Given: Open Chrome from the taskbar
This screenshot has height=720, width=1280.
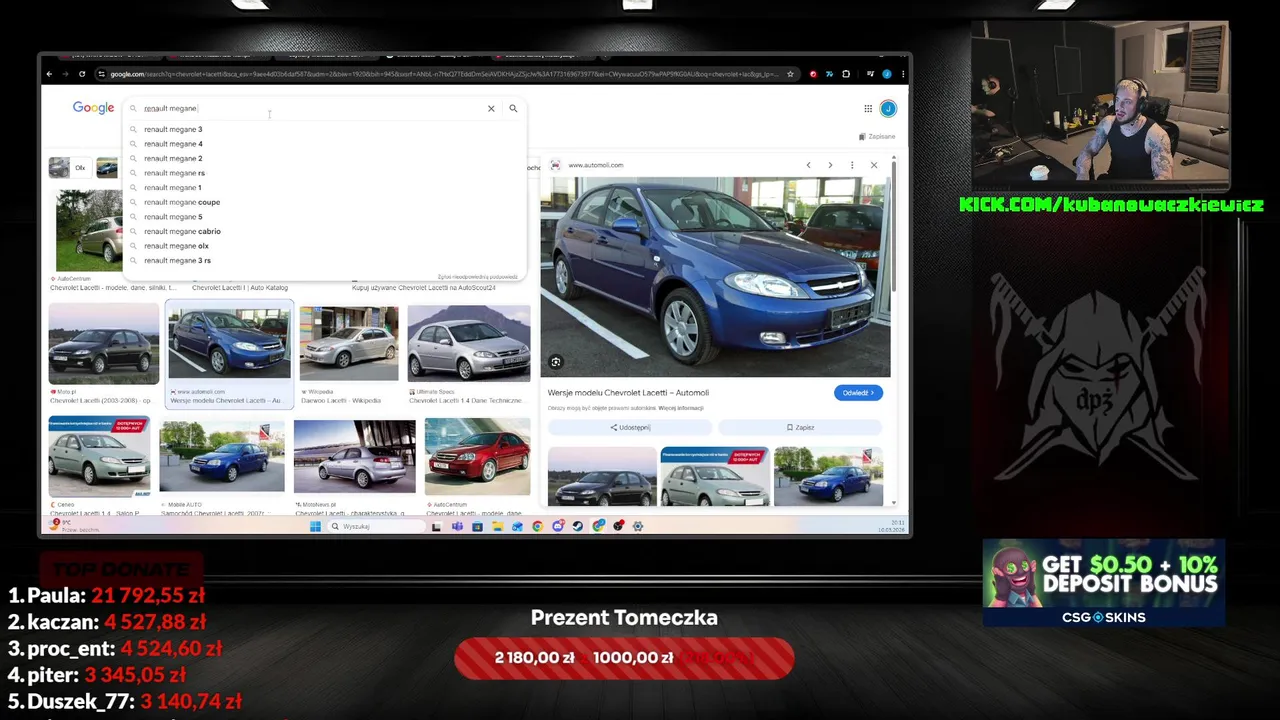Looking at the screenshot, I should click(x=537, y=526).
